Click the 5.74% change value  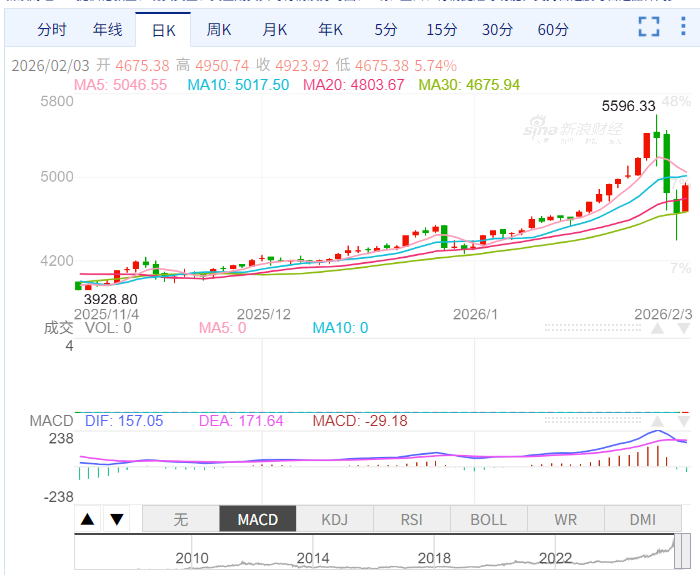point(436,66)
